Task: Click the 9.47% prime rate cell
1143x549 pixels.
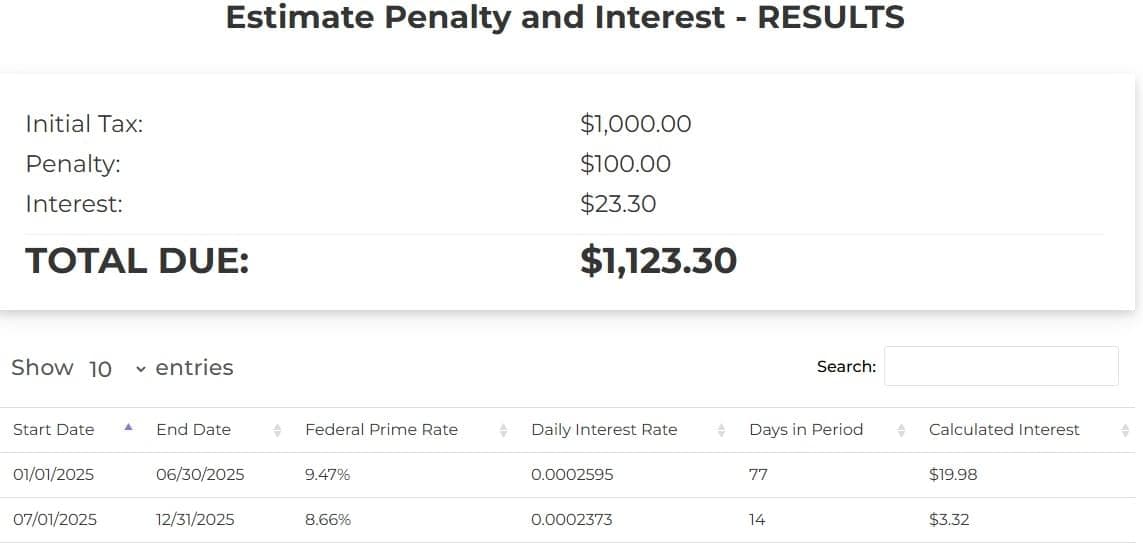Action: point(328,475)
